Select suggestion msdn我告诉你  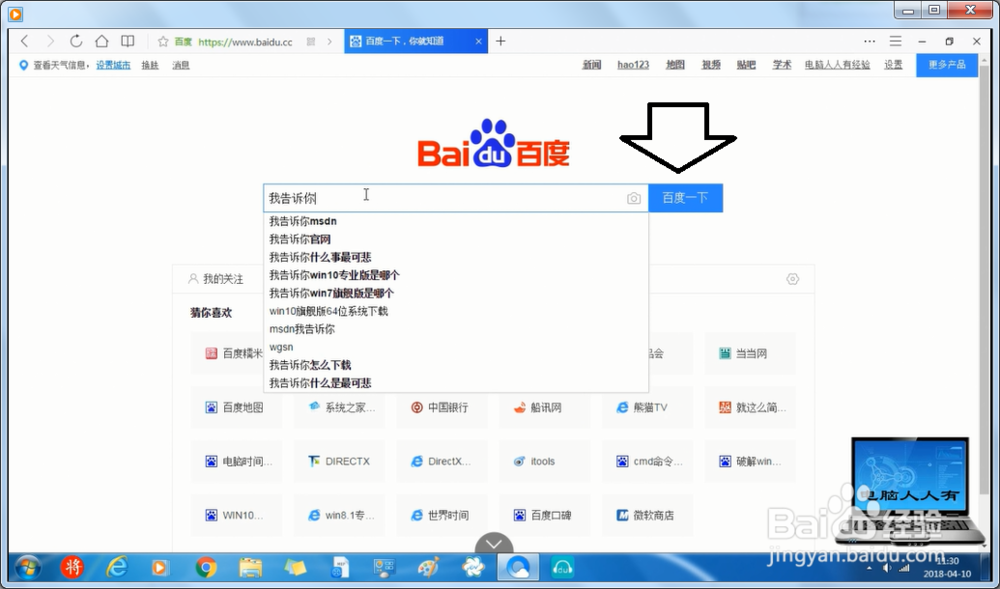tap(456, 329)
